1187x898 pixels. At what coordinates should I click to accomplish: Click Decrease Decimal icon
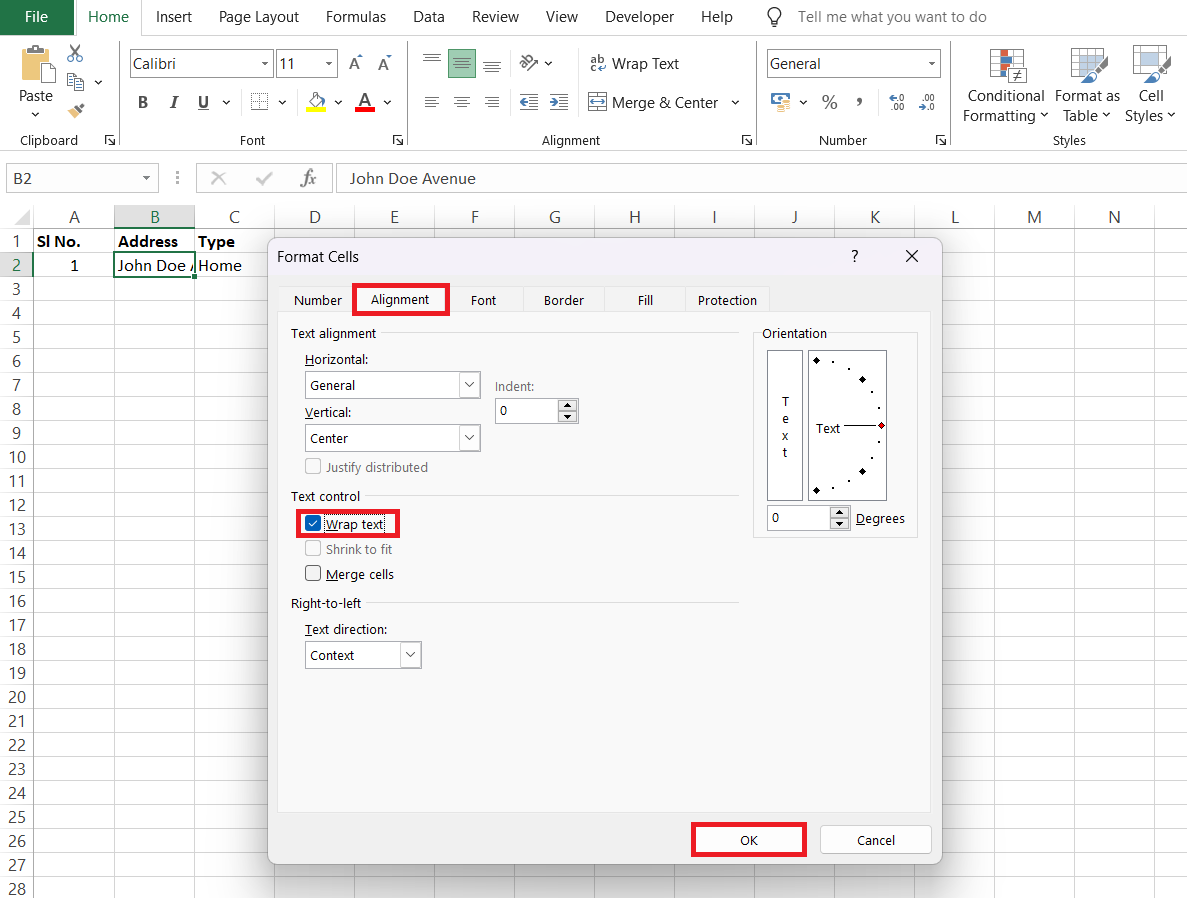point(927,102)
